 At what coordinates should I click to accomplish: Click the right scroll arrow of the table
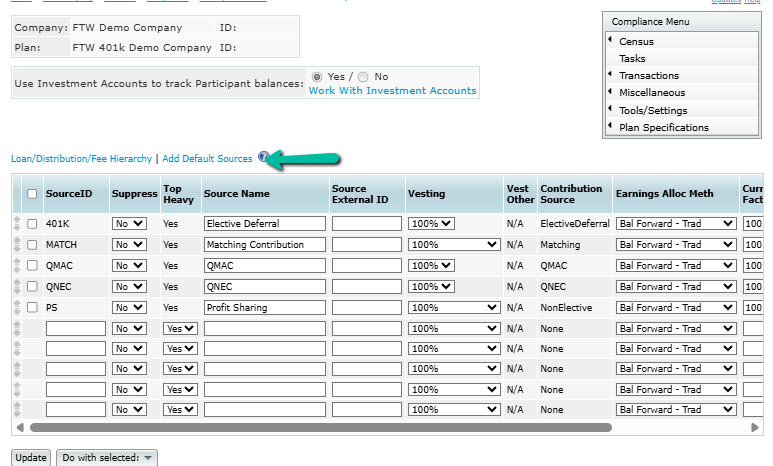click(x=754, y=428)
